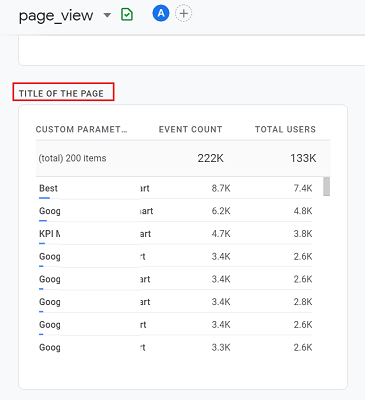Viewport: 365px width, 400px height.
Task: Click the 3.8K total users cell
Action: point(303,234)
